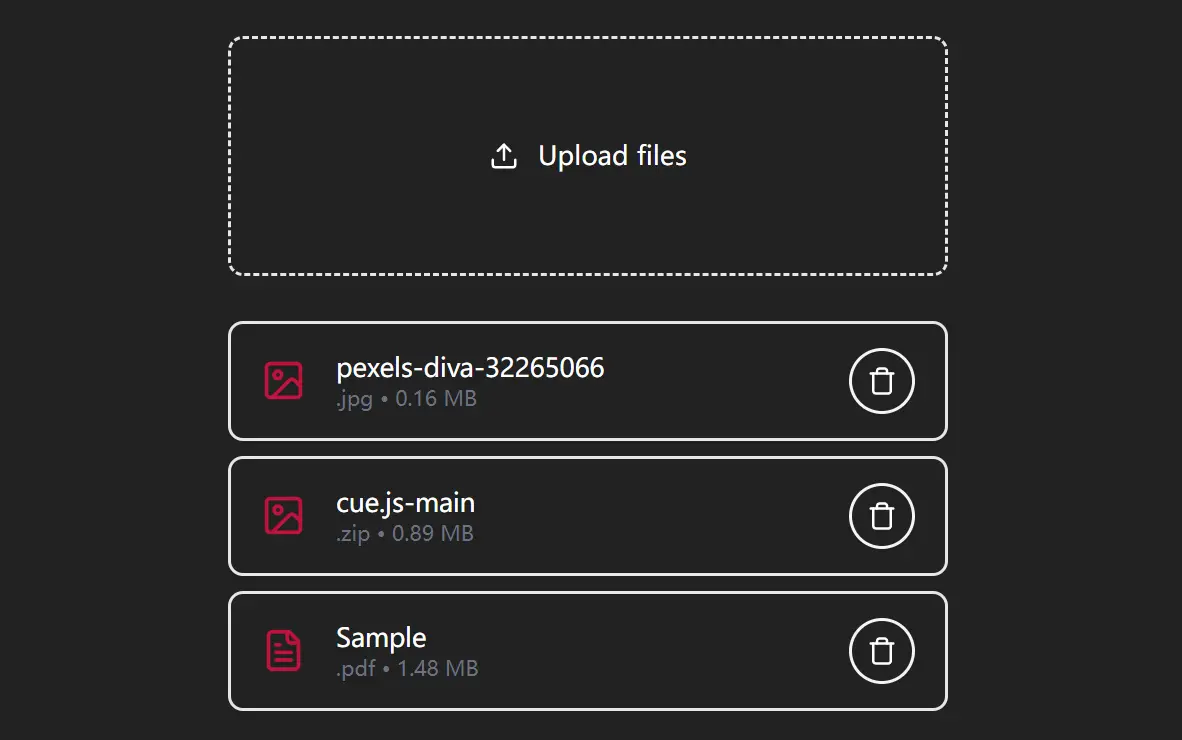
Task: Click the Upload files label text
Action: [x=612, y=155]
